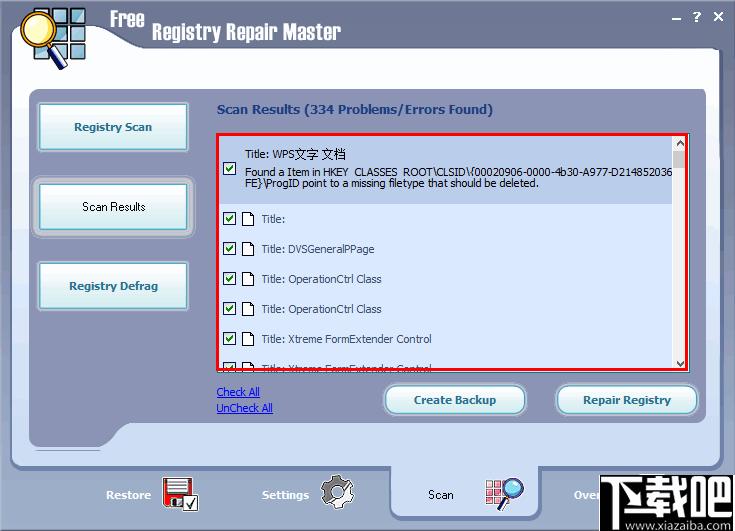Click the UnCheck All link
The image size is (735, 531).
(x=244, y=408)
